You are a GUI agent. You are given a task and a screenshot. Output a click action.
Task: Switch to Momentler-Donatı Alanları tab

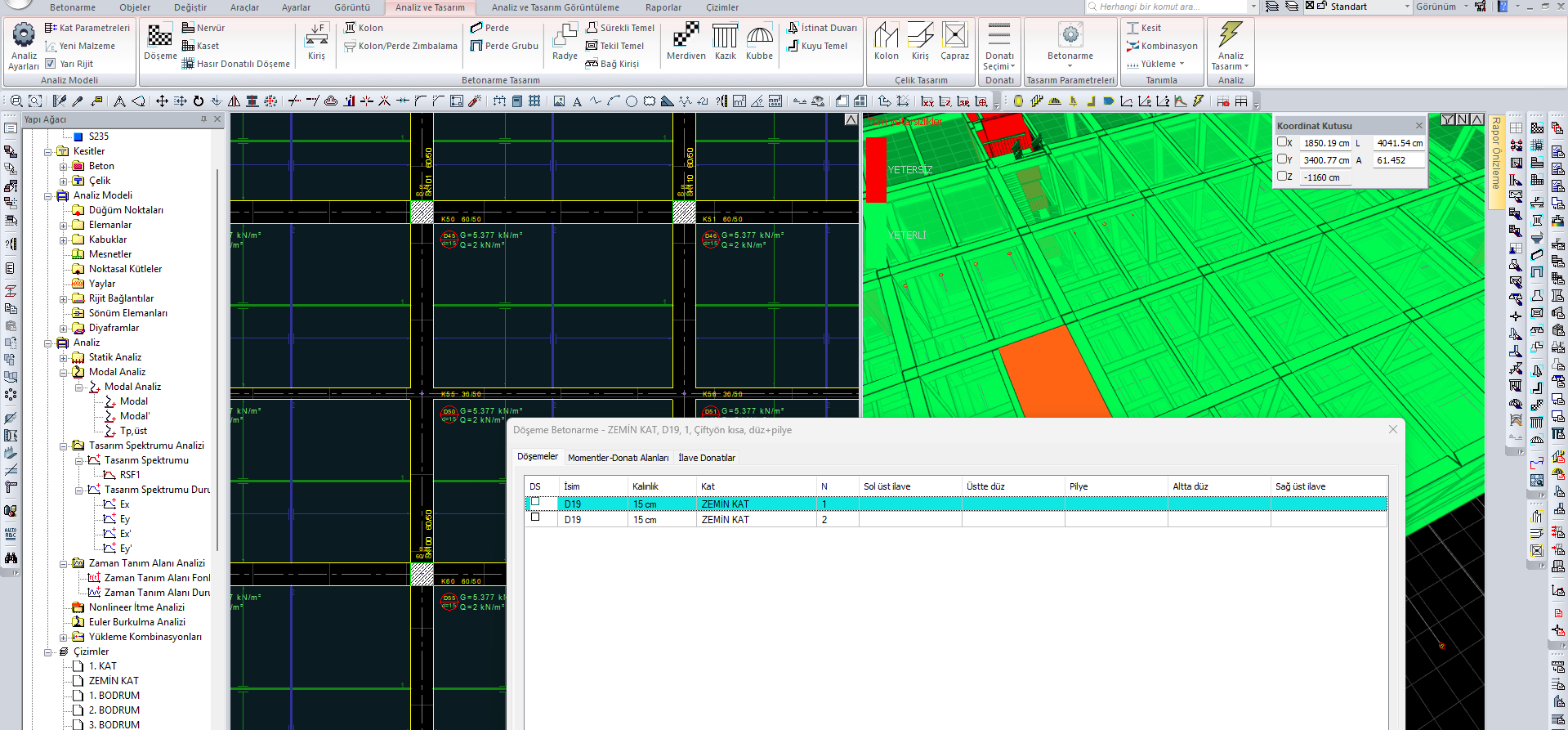tap(619, 458)
